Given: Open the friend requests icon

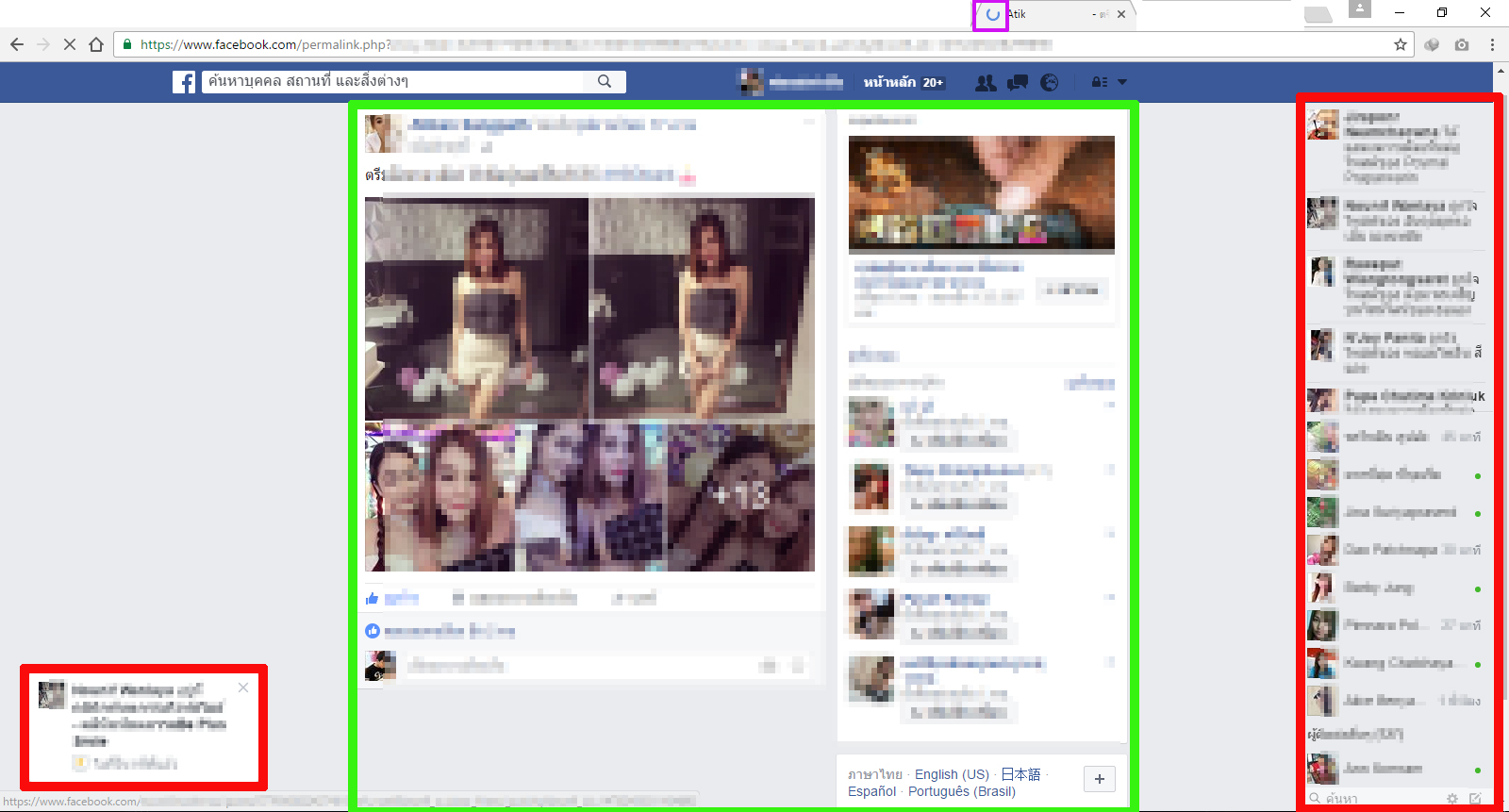Looking at the screenshot, I should click(986, 82).
